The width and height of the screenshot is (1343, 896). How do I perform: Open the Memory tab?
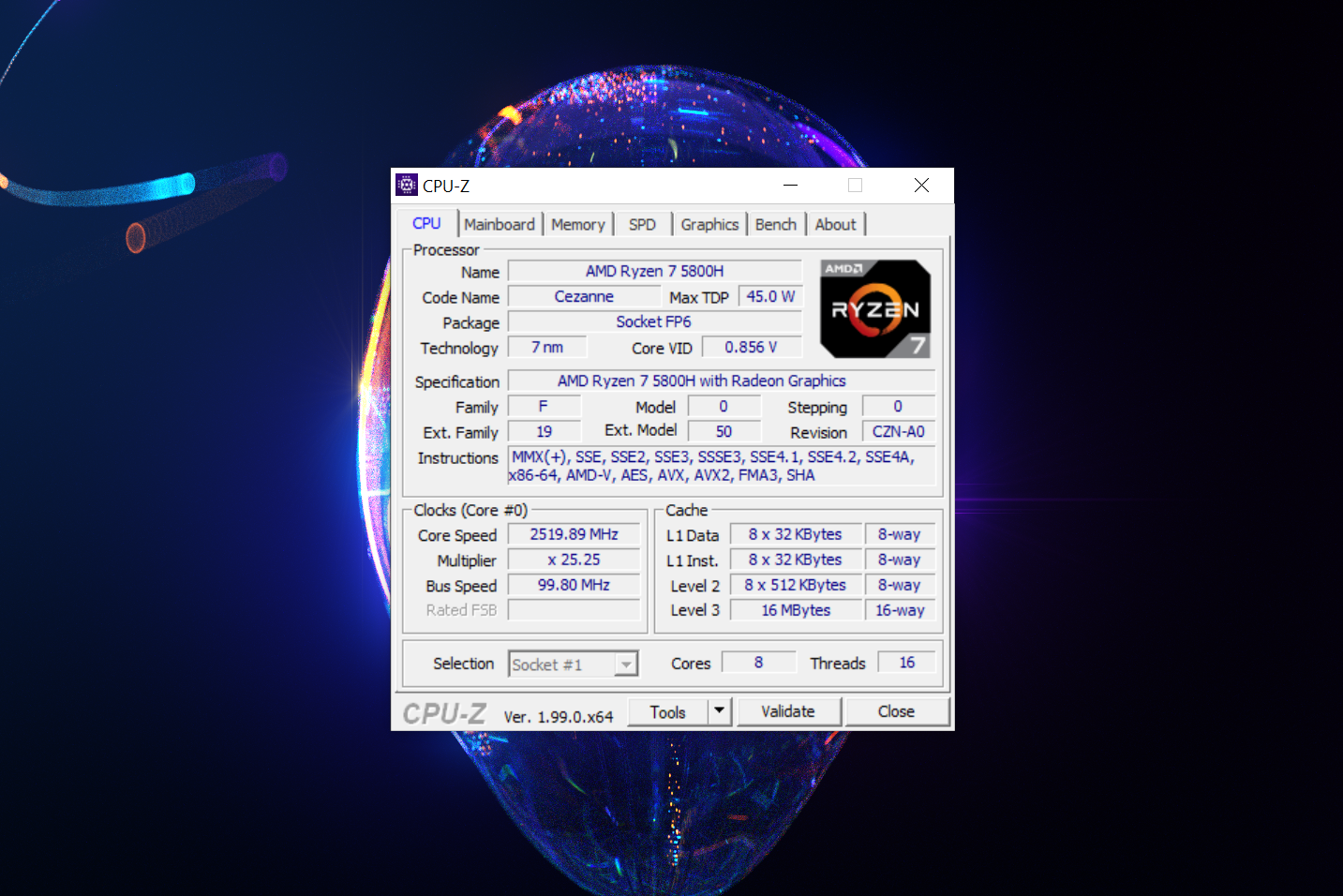pos(577,225)
